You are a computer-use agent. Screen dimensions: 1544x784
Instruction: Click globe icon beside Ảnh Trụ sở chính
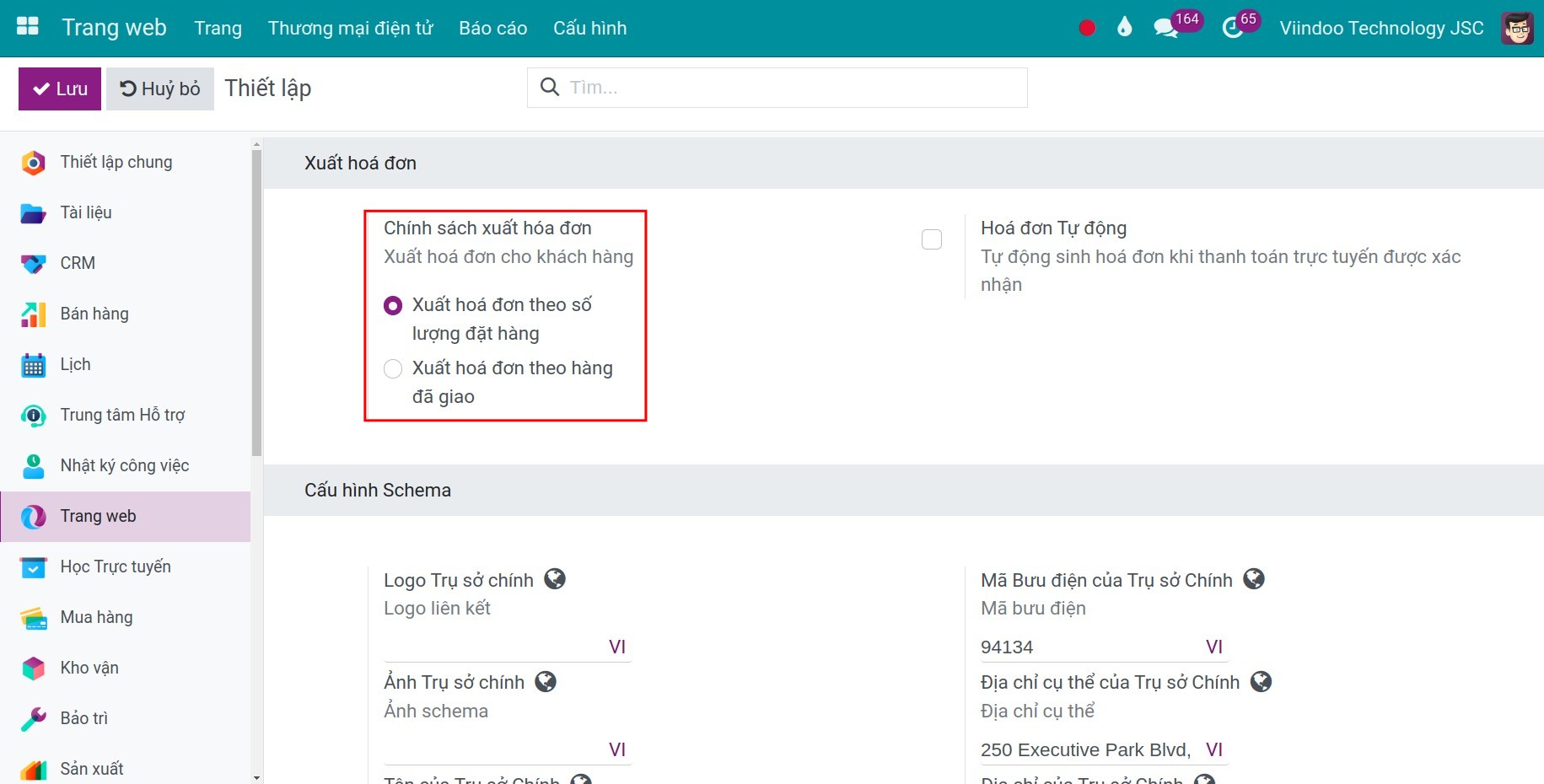point(546,681)
